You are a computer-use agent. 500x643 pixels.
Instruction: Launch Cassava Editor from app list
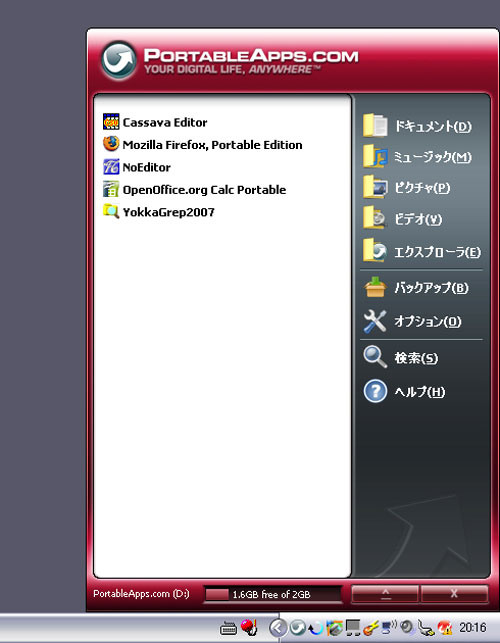155,122
